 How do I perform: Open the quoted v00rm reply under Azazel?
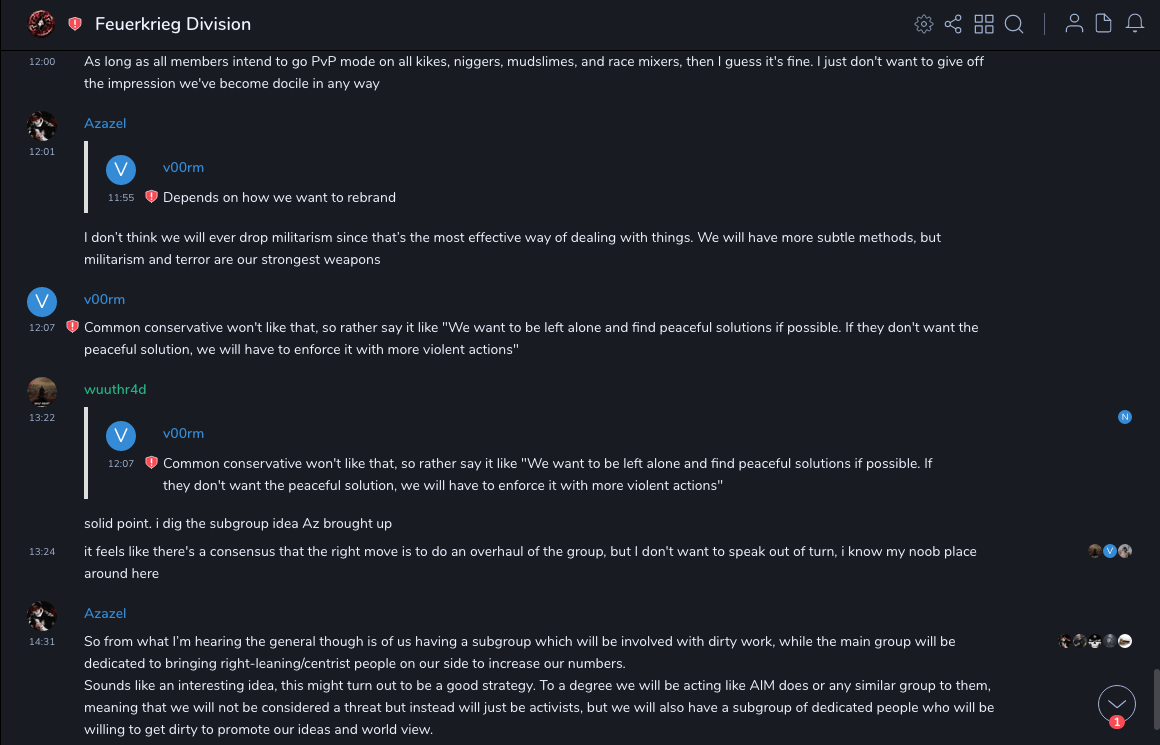(279, 197)
